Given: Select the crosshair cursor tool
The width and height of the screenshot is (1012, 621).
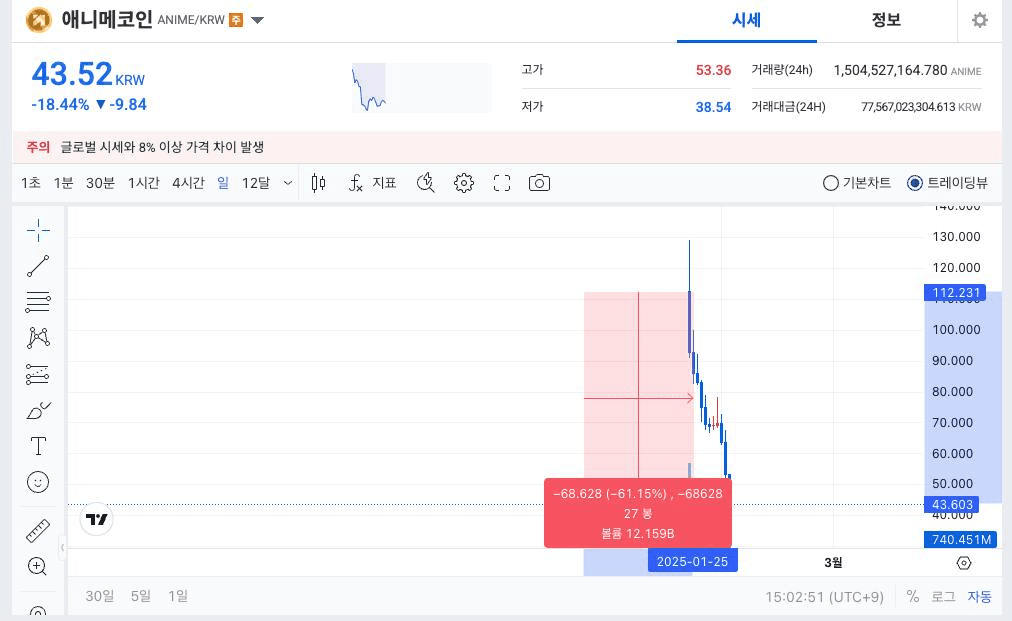Looking at the screenshot, I should coord(38,230).
